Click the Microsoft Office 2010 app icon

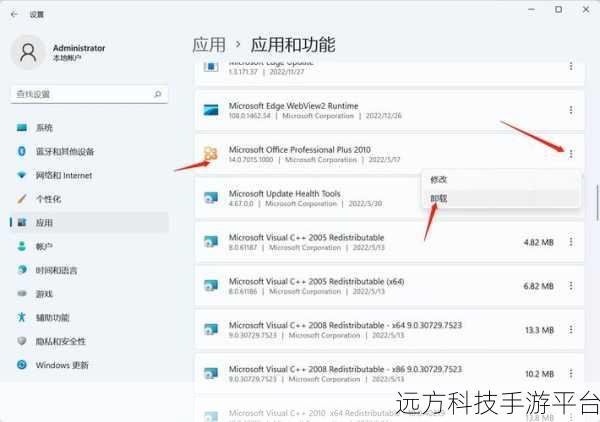pos(210,154)
